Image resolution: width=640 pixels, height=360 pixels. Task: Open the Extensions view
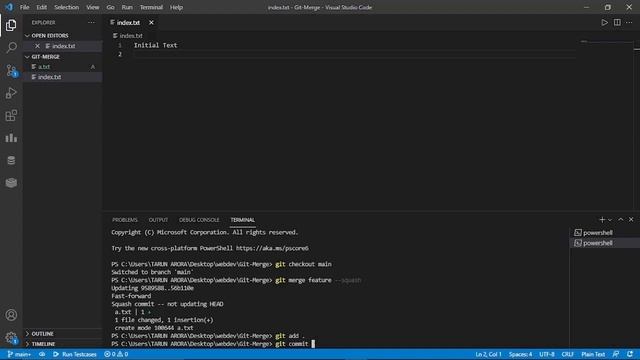[11, 116]
